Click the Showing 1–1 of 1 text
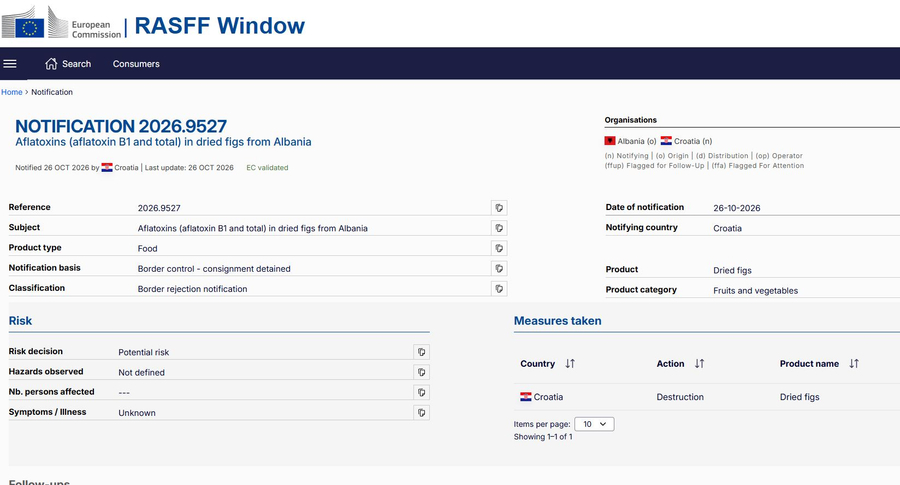Viewport: 900px width, 485px height. pyautogui.click(x=543, y=437)
